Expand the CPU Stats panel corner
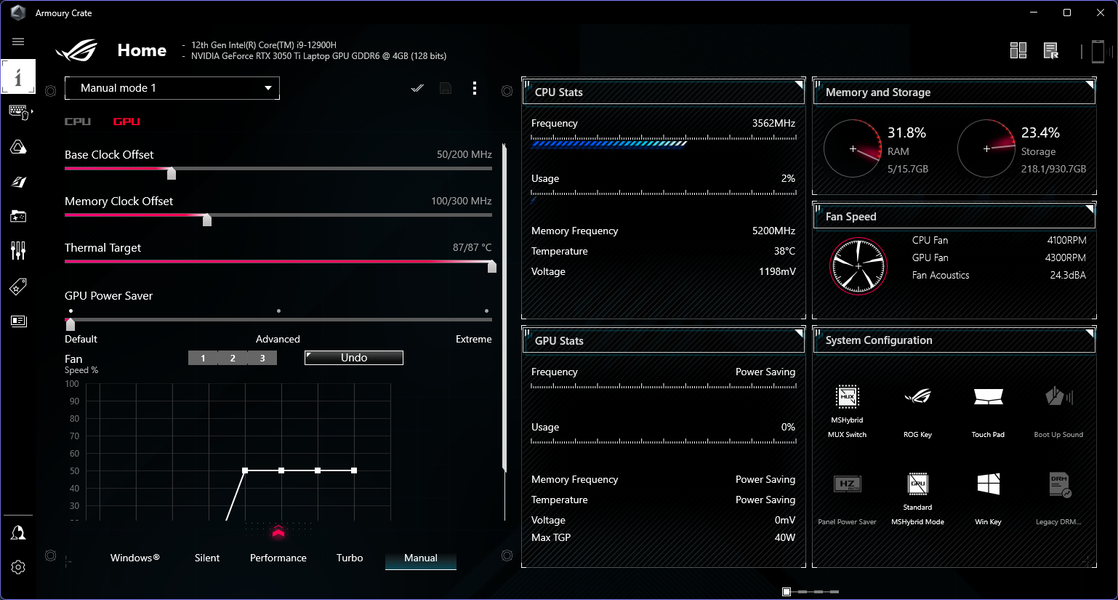The width and height of the screenshot is (1118, 600). click(x=799, y=85)
